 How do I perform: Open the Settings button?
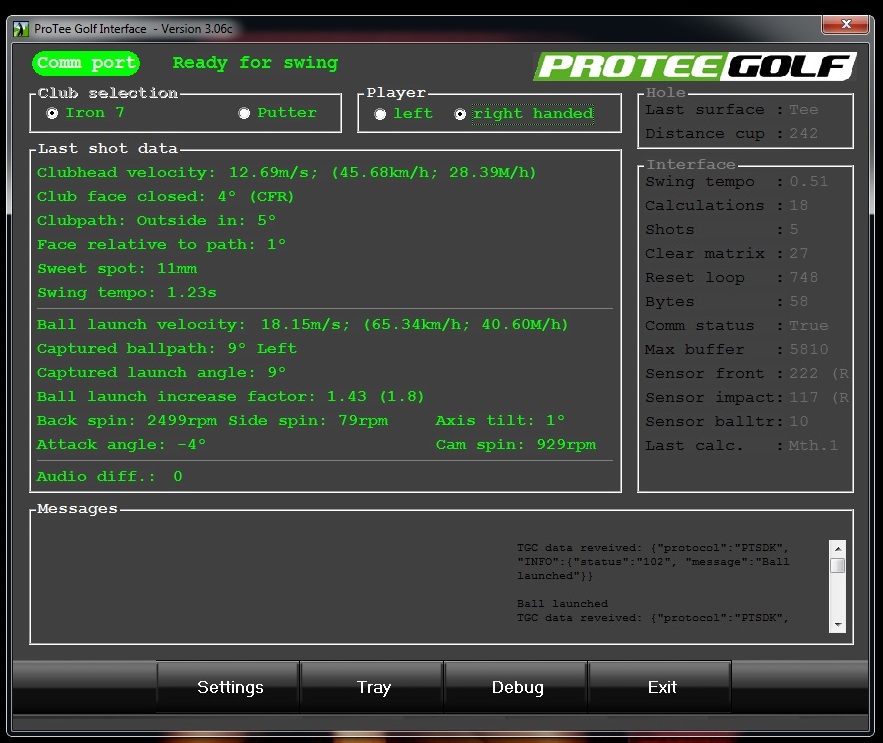[x=228, y=687]
